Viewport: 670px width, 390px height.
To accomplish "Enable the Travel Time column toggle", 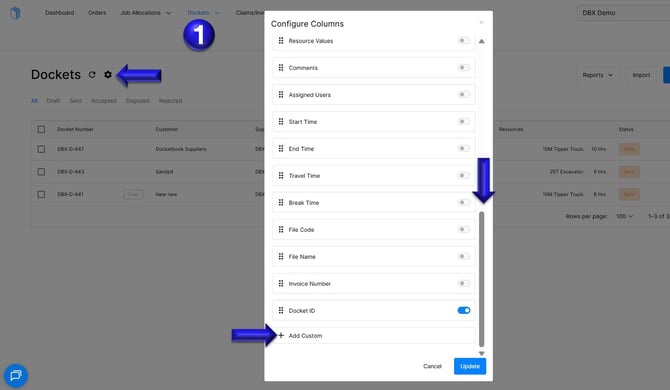I will [x=464, y=175].
